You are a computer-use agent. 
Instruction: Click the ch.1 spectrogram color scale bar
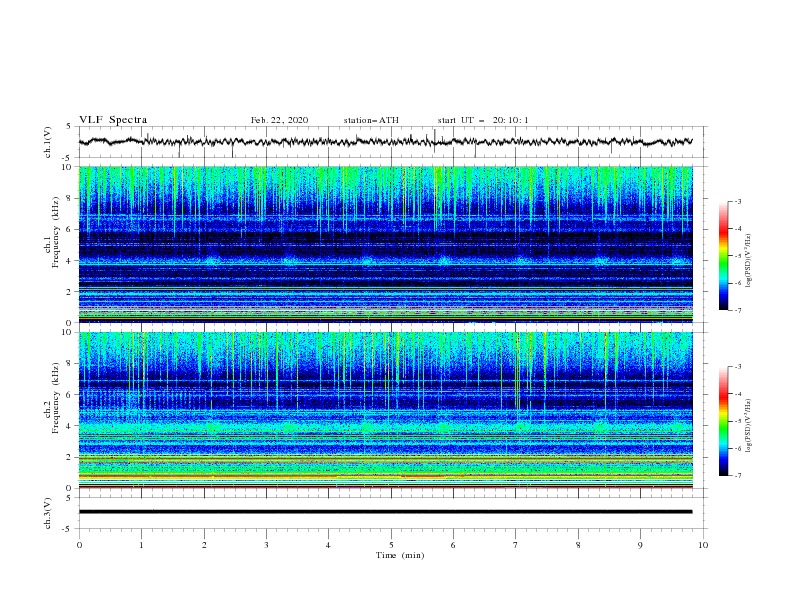point(723,256)
